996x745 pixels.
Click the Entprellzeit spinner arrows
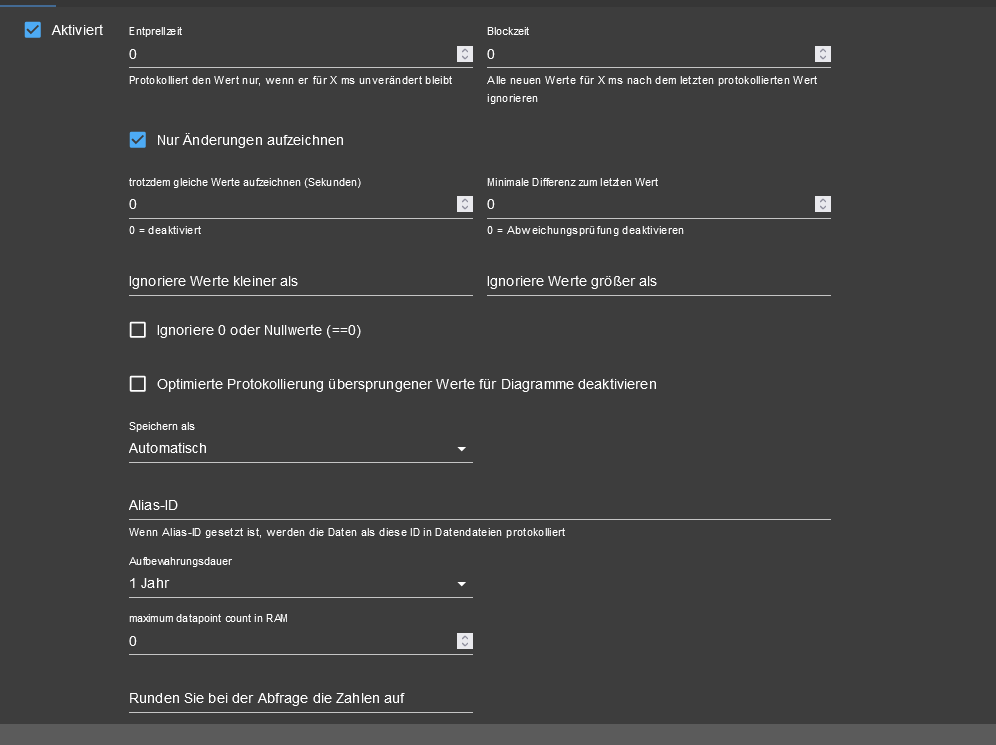(465, 54)
